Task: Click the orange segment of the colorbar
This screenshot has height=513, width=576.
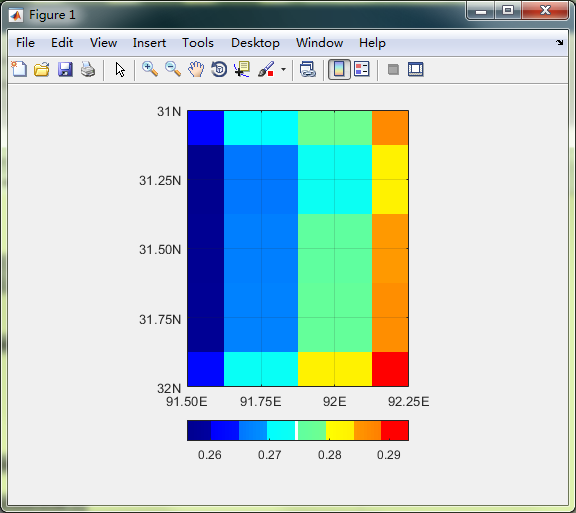Action: tap(367, 430)
